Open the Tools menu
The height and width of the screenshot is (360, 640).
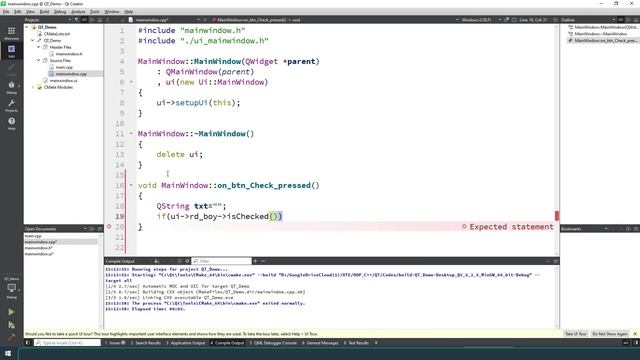(x=95, y=12)
